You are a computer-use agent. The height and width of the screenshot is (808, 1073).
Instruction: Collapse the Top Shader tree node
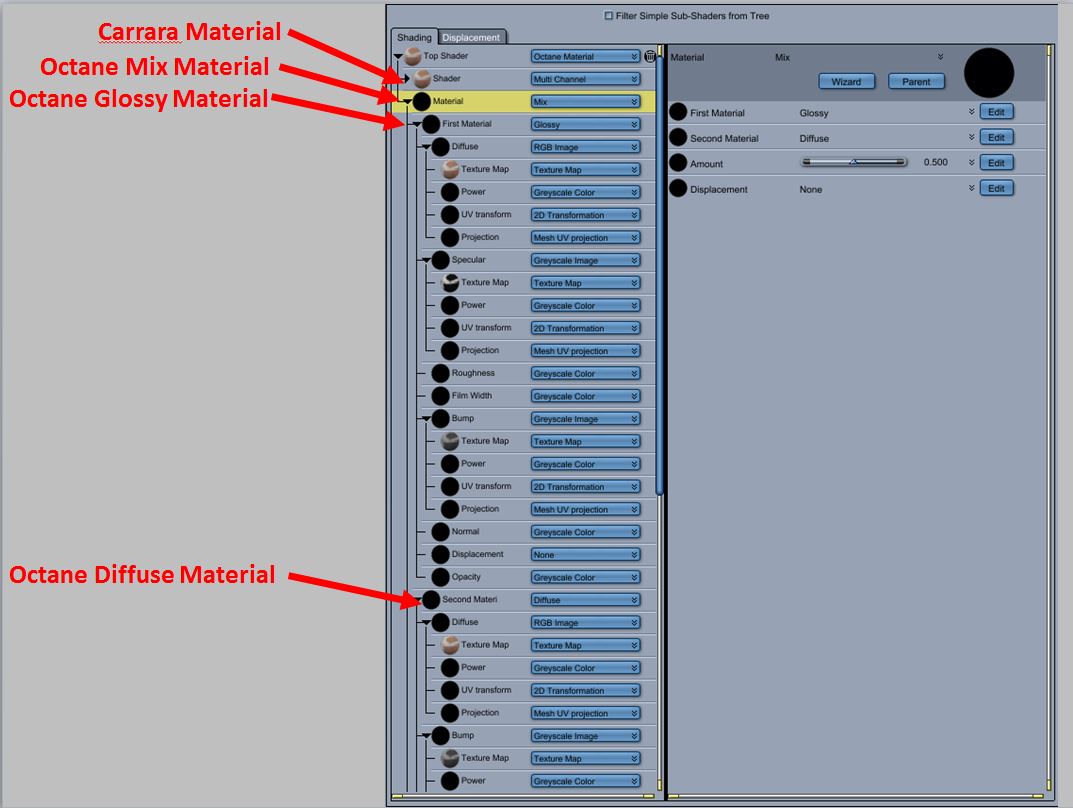pos(398,56)
